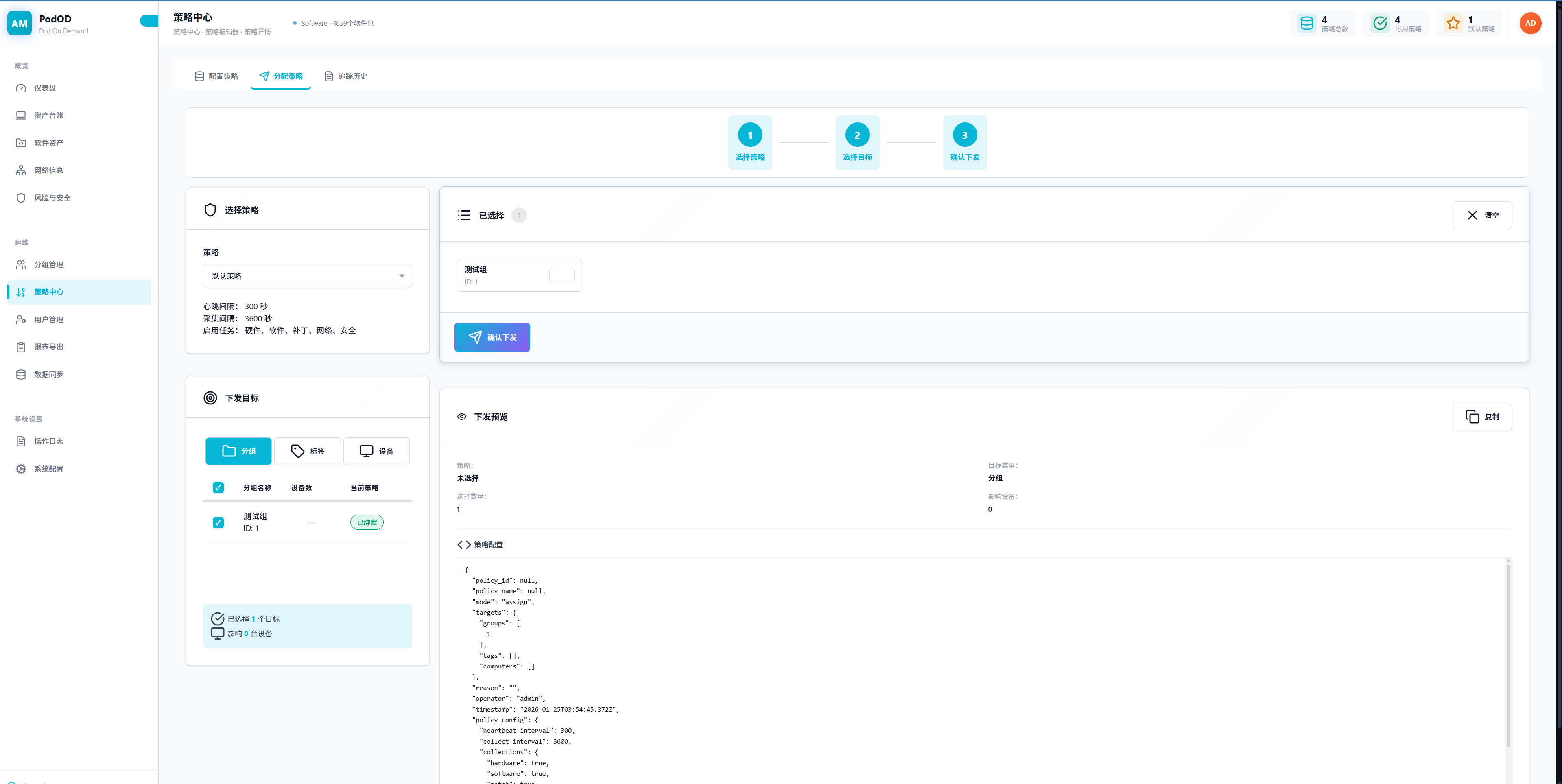This screenshot has width=1562, height=784.
Task: Toggle the sidebar collapse switch near PodOD
Action: (149, 21)
